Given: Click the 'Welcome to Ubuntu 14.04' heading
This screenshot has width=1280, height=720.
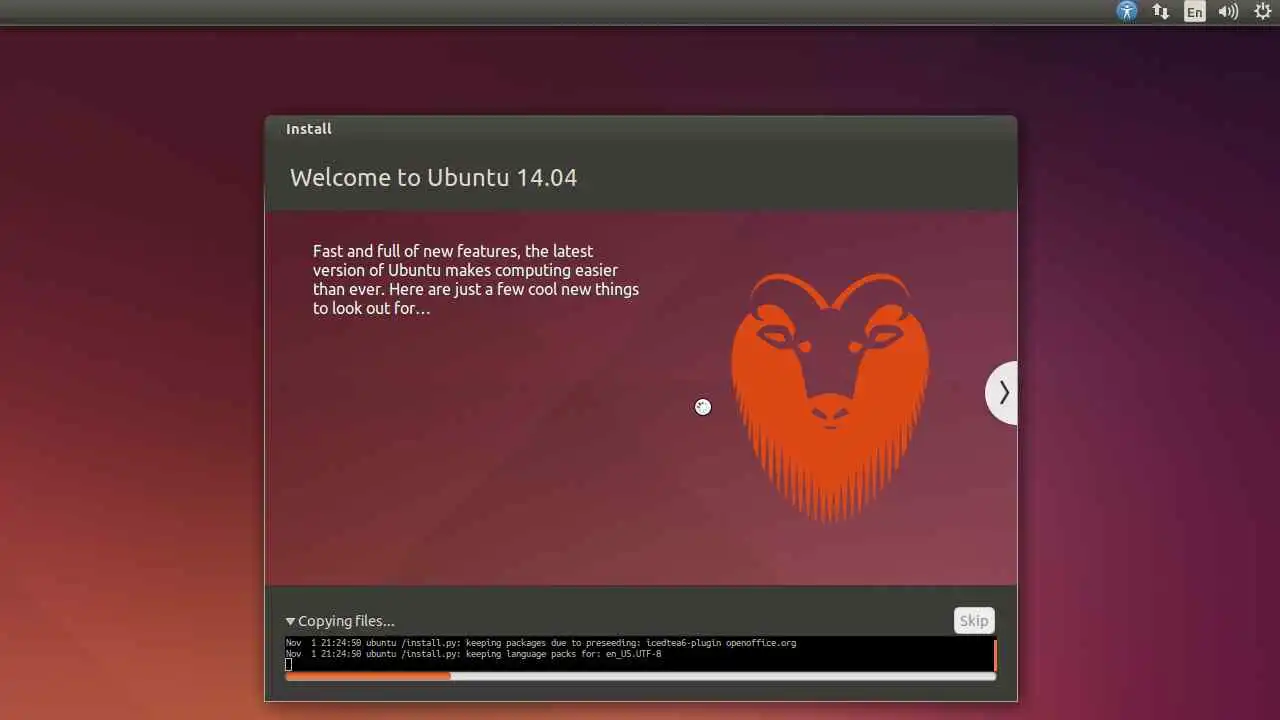Looking at the screenshot, I should click(433, 178).
